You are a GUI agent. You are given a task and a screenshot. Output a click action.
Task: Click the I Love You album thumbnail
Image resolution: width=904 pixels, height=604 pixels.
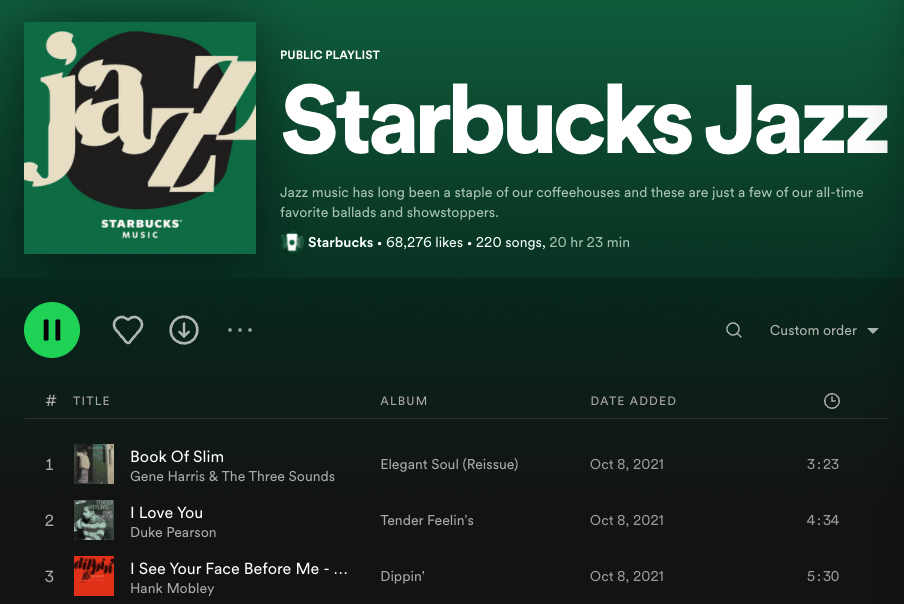tap(94, 520)
